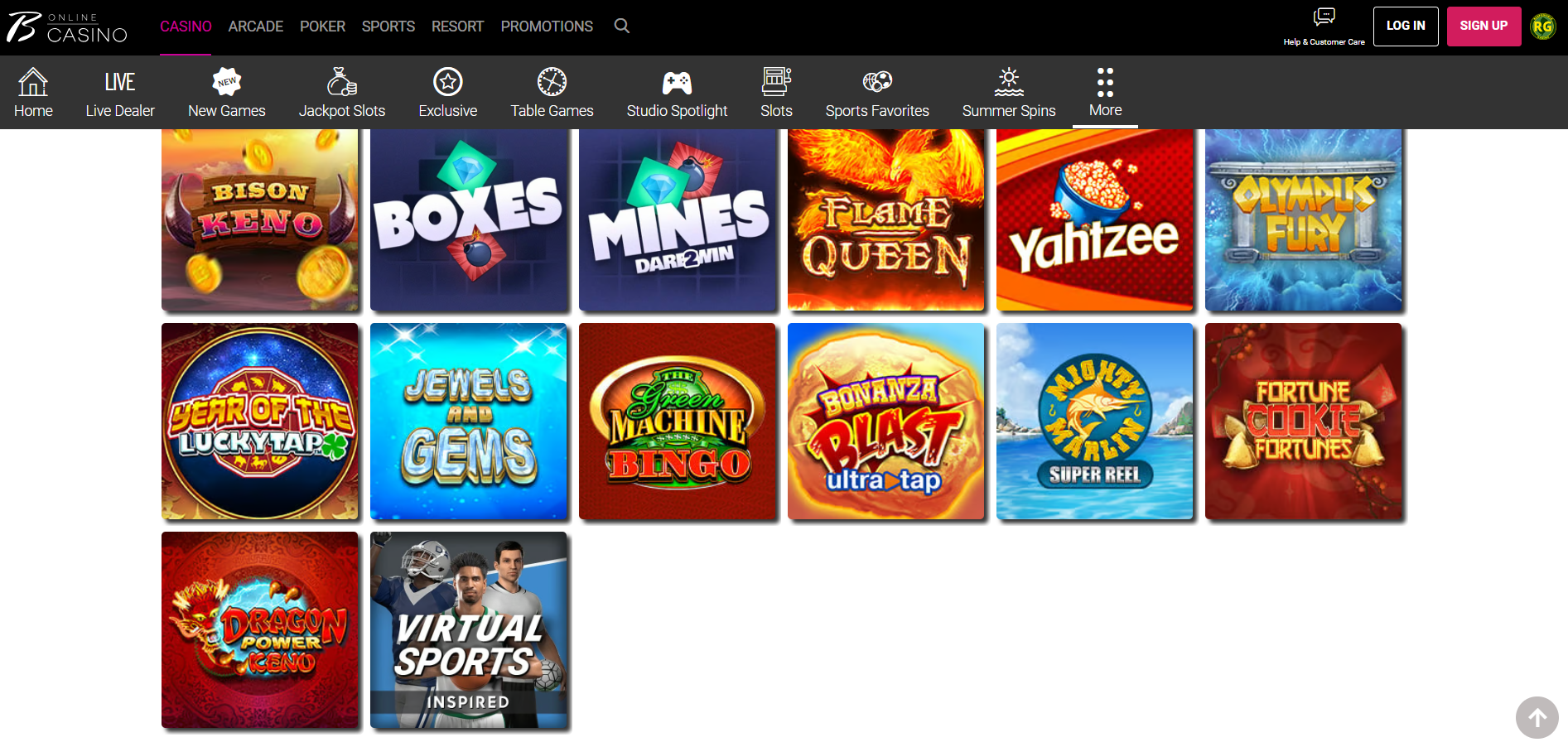Screen dimensions: 1568x747
Task: Play Mines Dare2Win game
Action: (678, 219)
